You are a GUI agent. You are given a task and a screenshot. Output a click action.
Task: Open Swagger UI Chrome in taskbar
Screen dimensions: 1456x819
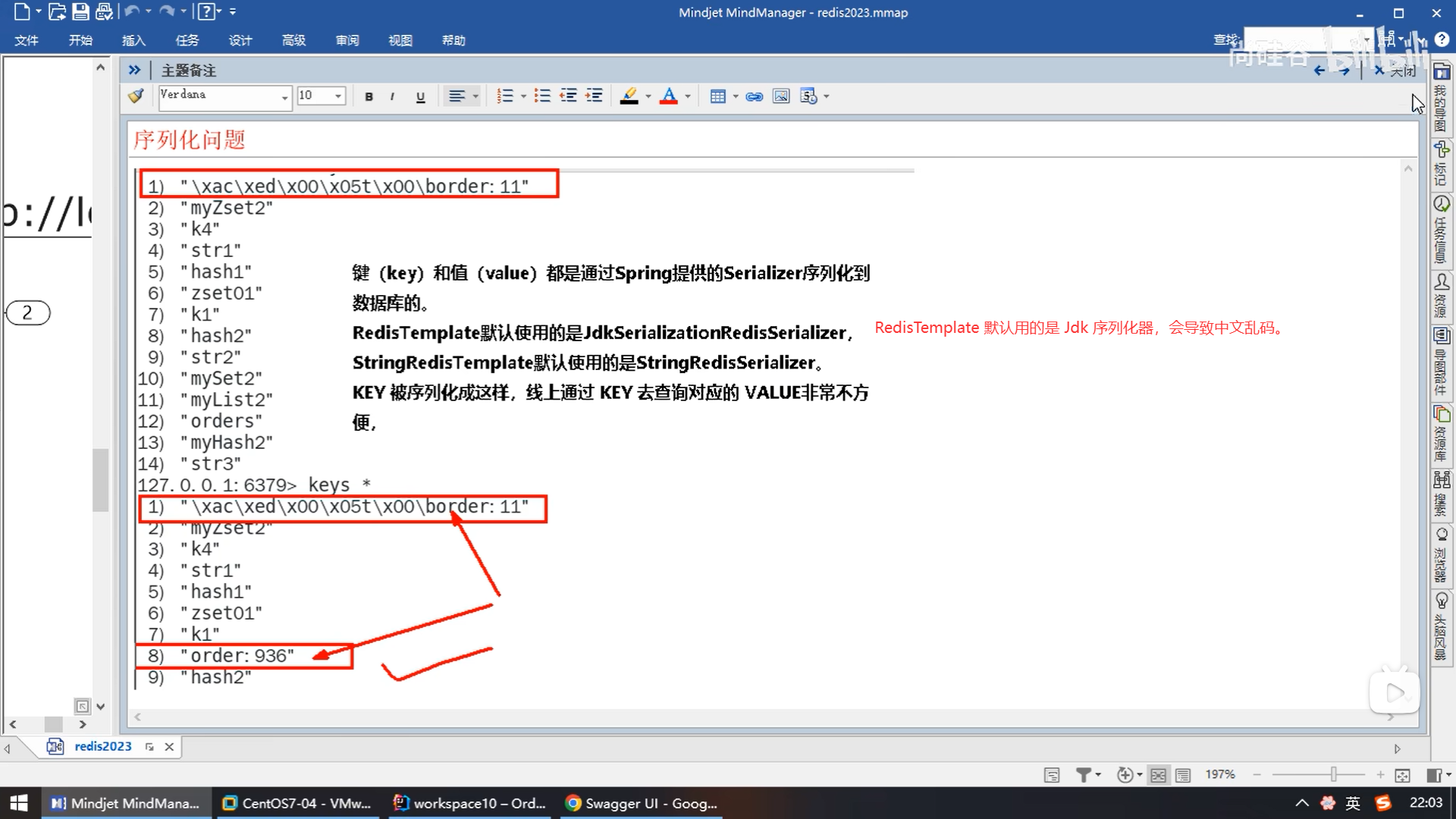coord(642,803)
